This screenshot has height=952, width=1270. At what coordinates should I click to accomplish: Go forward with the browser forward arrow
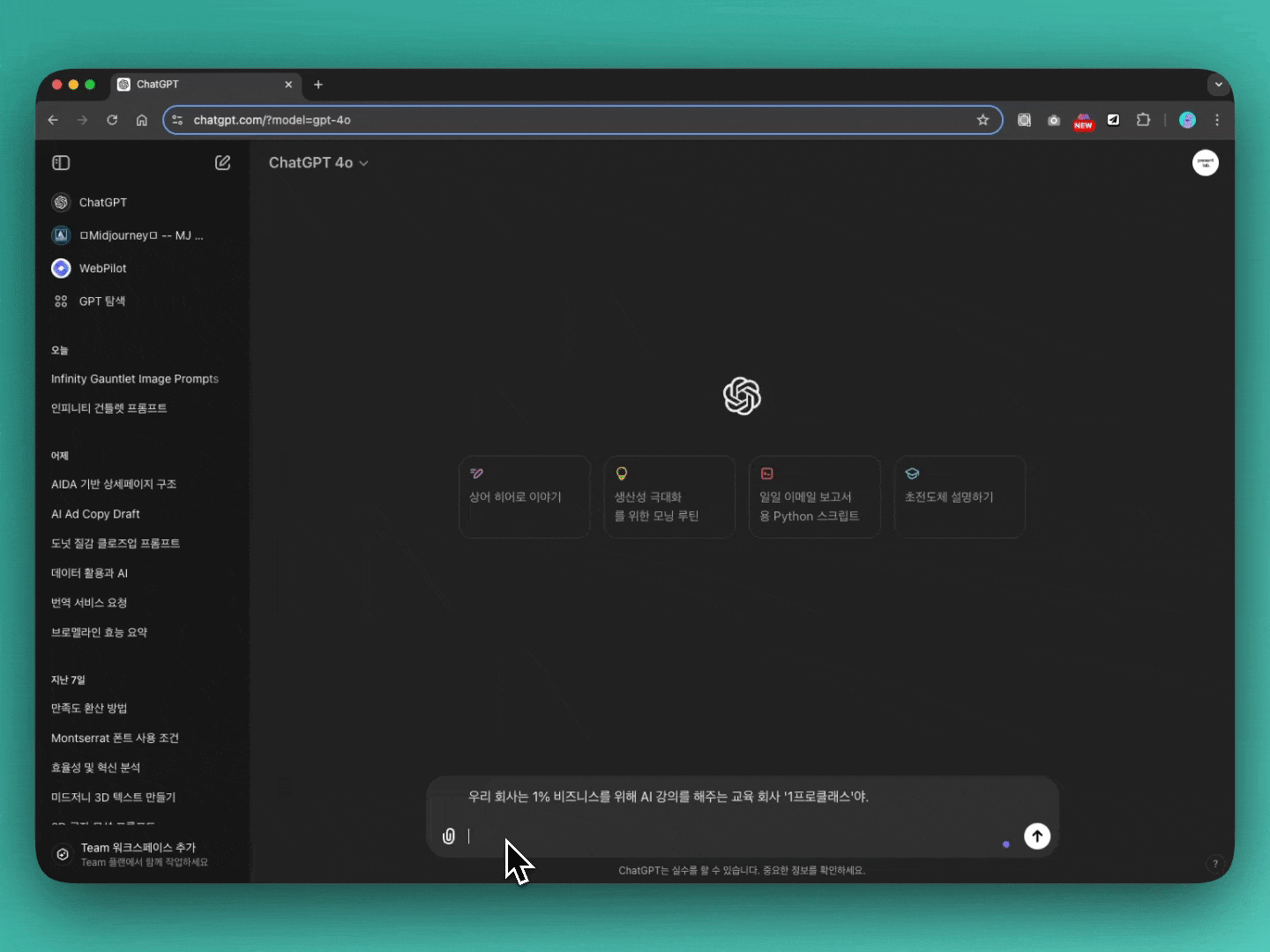coord(82,120)
